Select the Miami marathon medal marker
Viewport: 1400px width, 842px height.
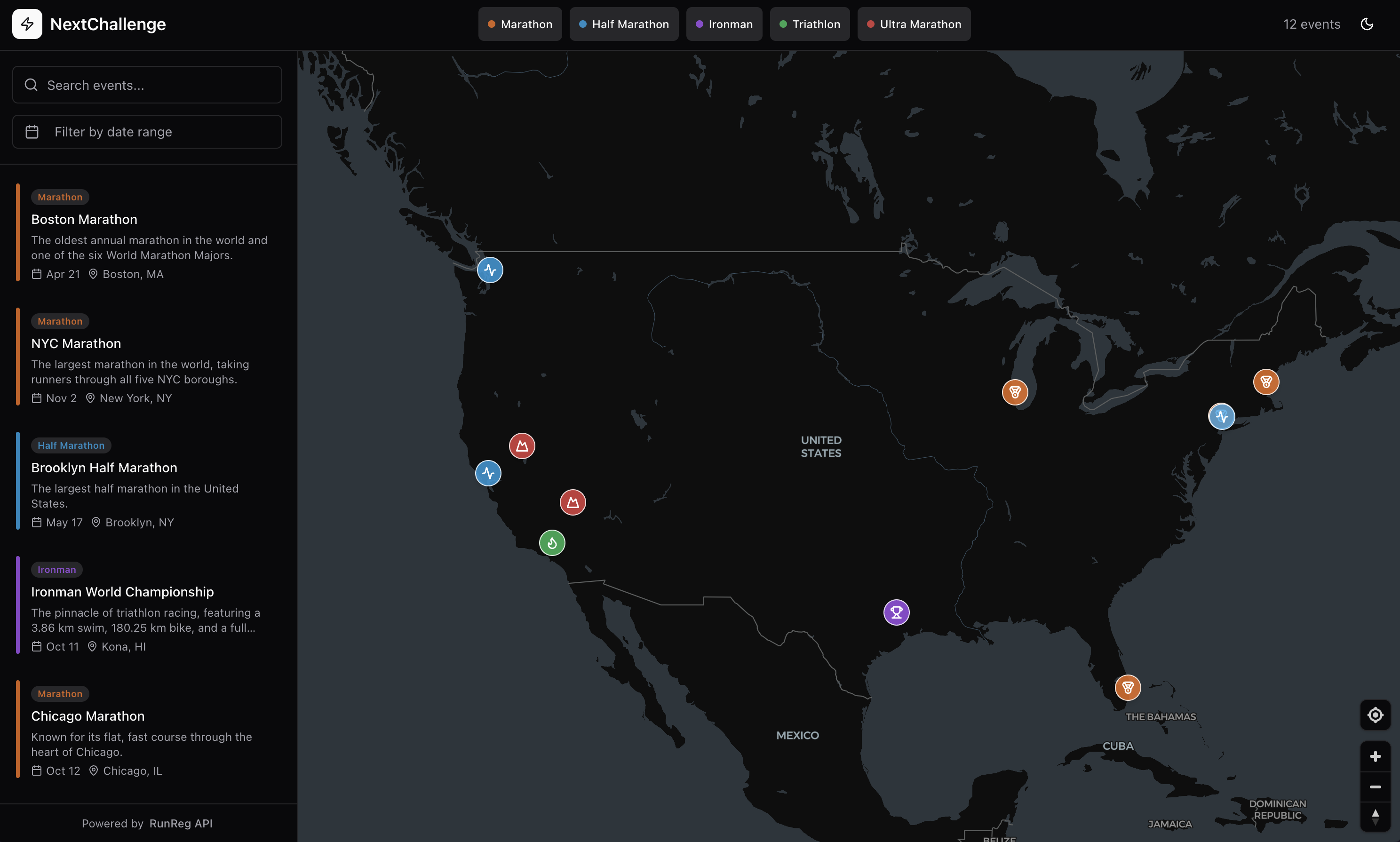point(1128,688)
